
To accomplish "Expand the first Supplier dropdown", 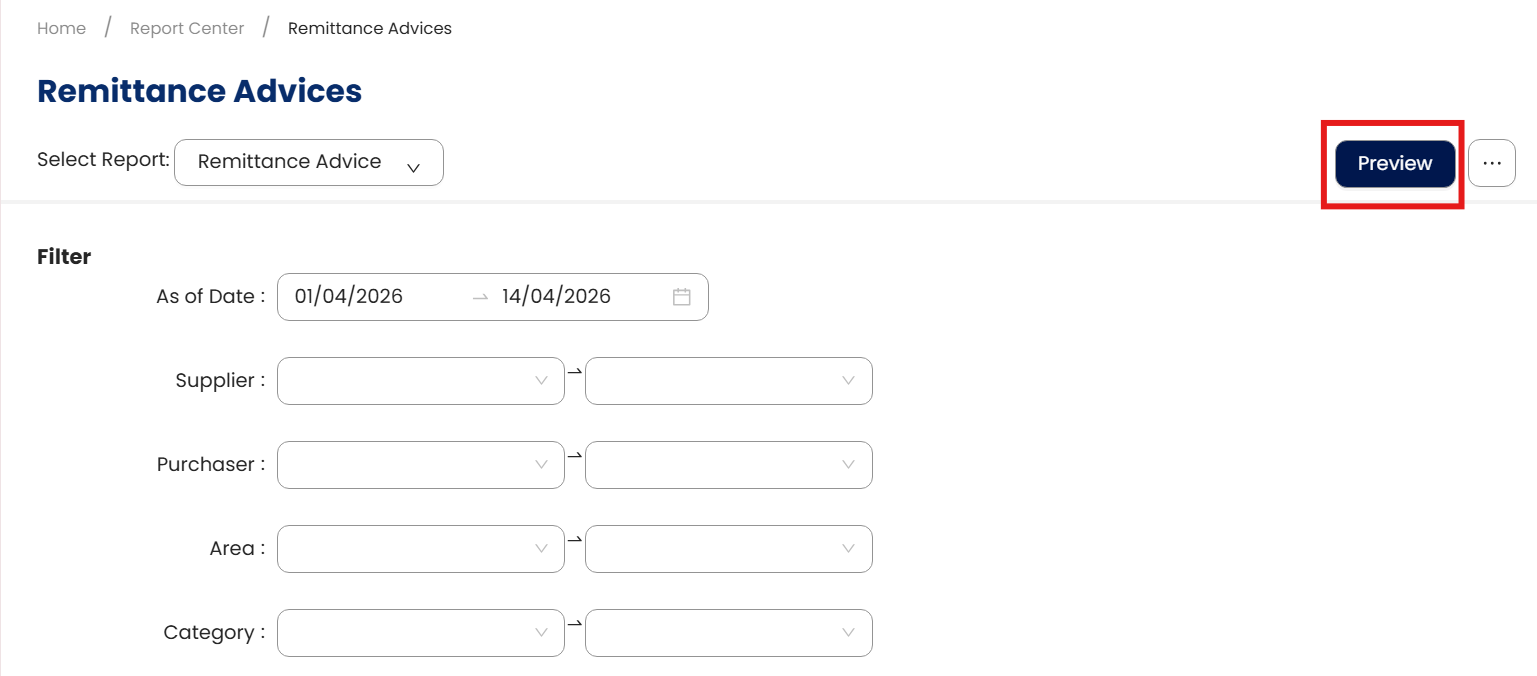I will 420,381.
